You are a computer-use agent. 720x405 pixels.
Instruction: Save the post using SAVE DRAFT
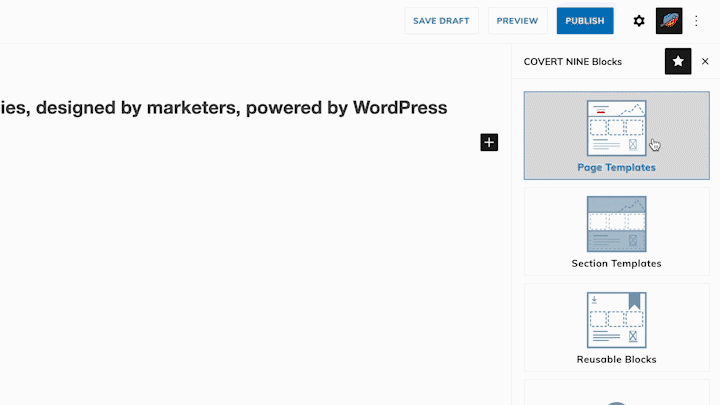click(441, 21)
